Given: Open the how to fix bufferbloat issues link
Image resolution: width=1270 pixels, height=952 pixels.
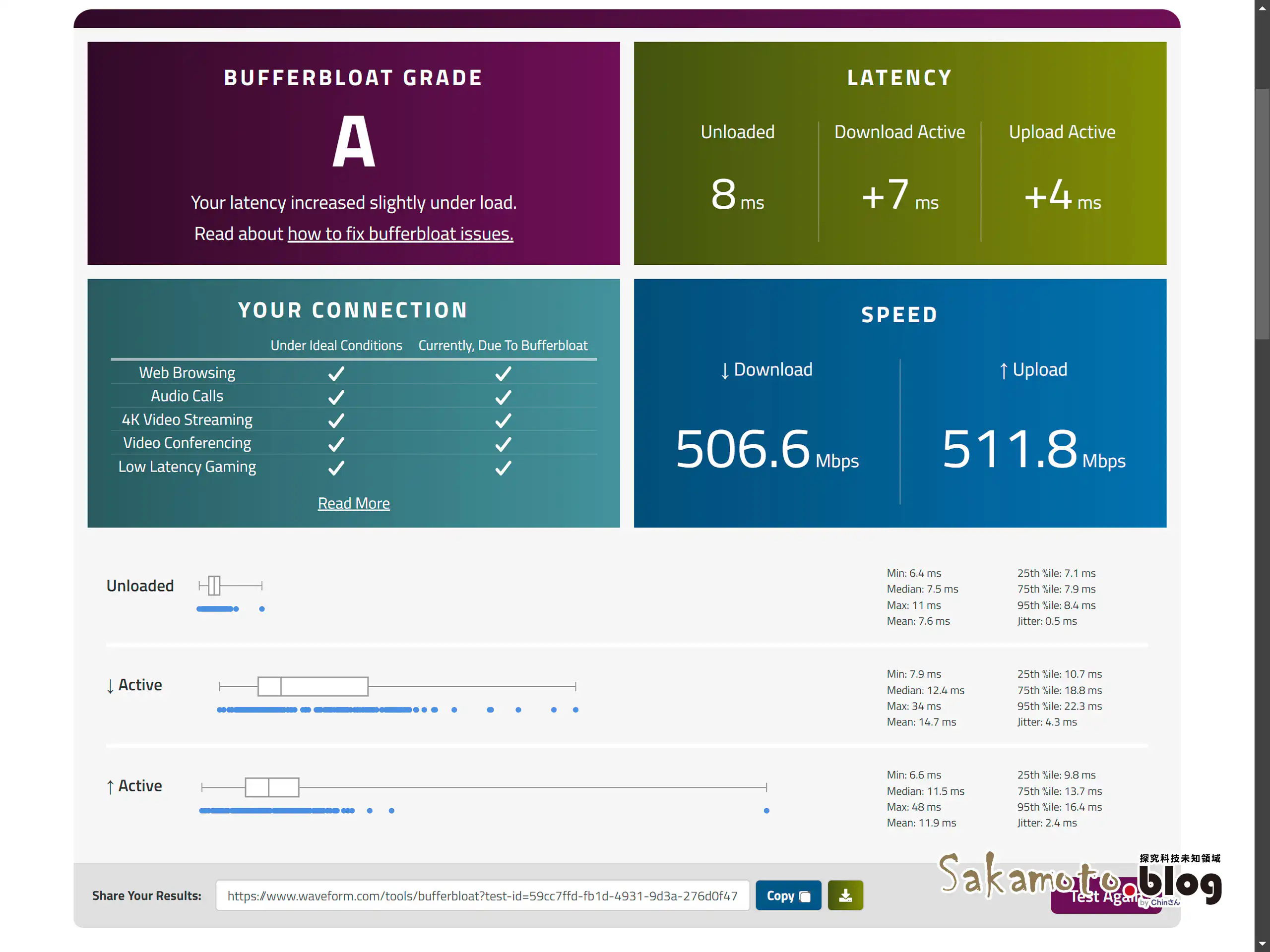Looking at the screenshot, I should [400, 234].
